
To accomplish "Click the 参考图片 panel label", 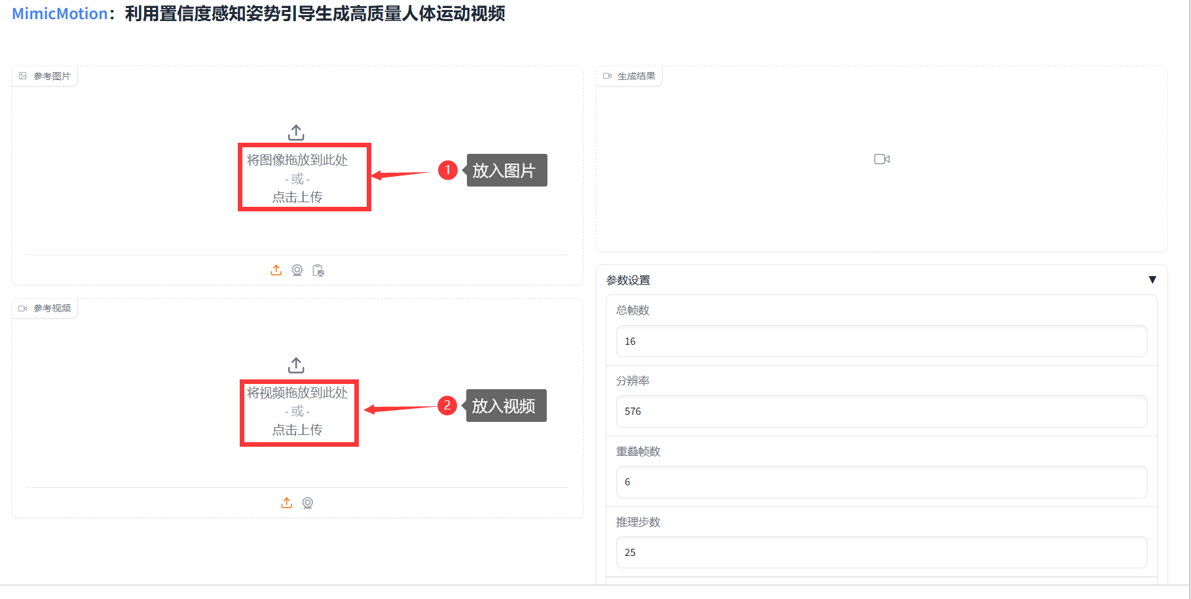I will click(45, 76).
